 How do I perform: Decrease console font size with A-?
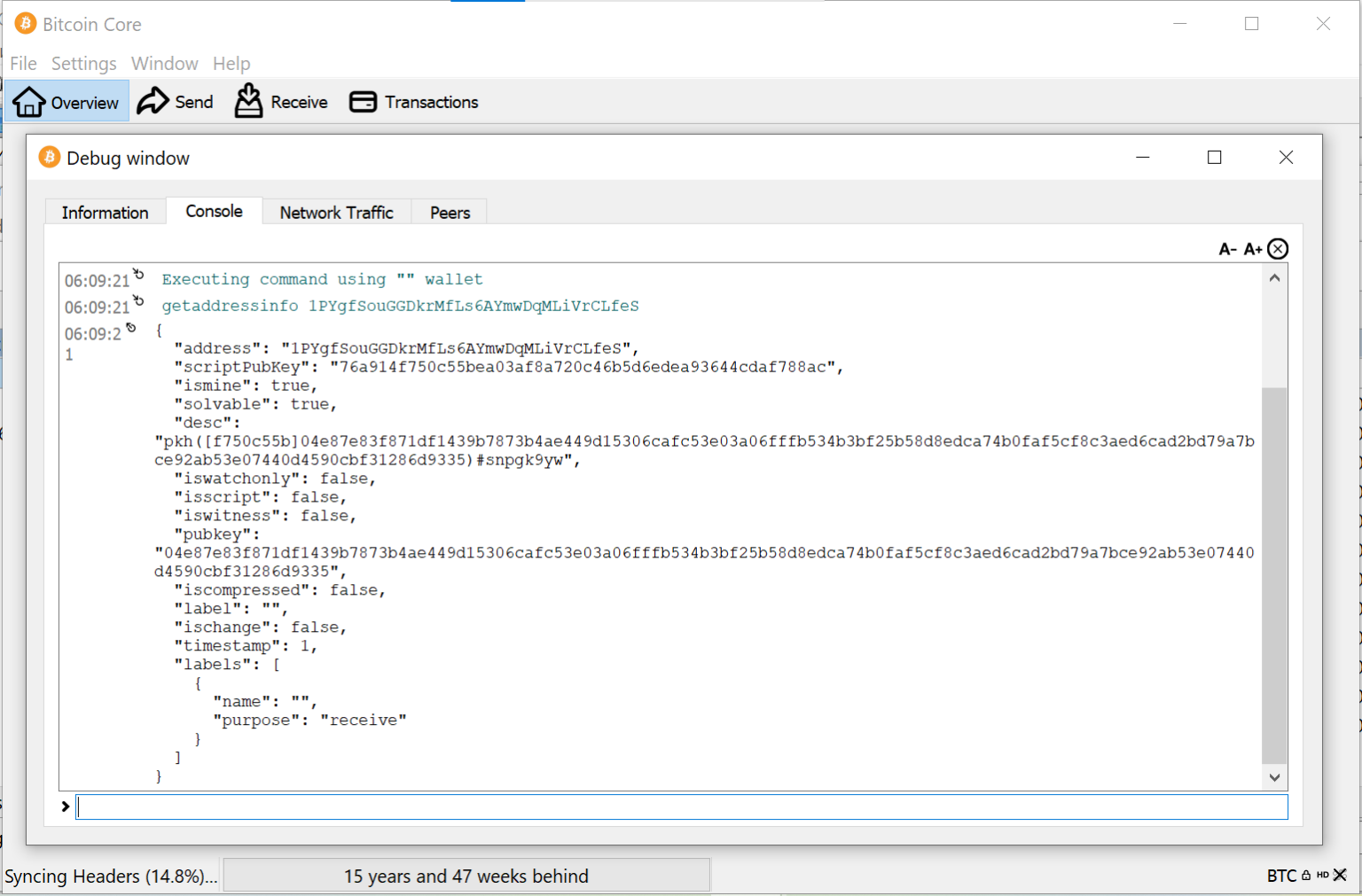click(1228, 249)
